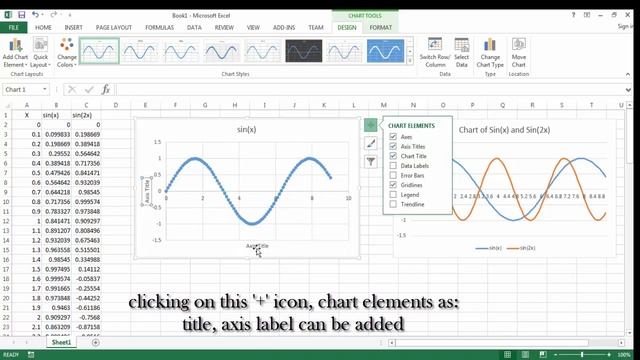Open the Quick Layout gallery
The height and width of the screenshot is (360, 640).
tap(40, 53)
